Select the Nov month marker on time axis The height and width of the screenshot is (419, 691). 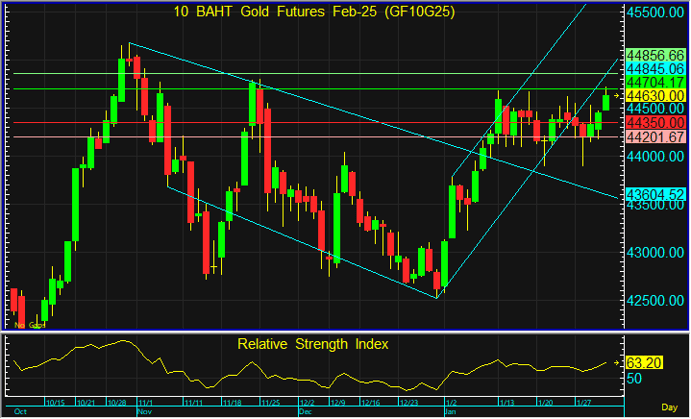point(143,411)
